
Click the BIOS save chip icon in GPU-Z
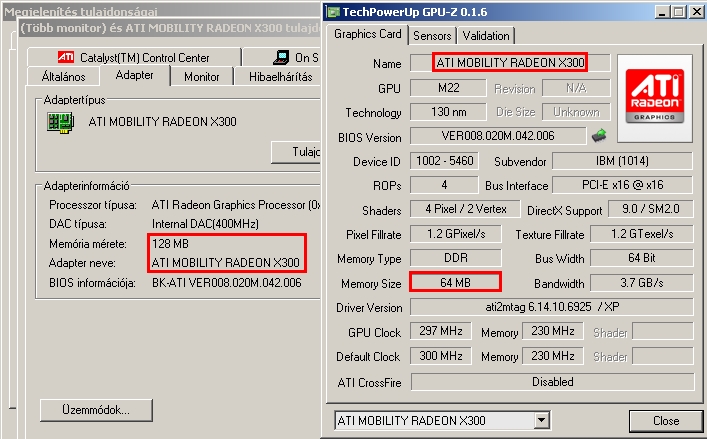(x=599, y=136)
